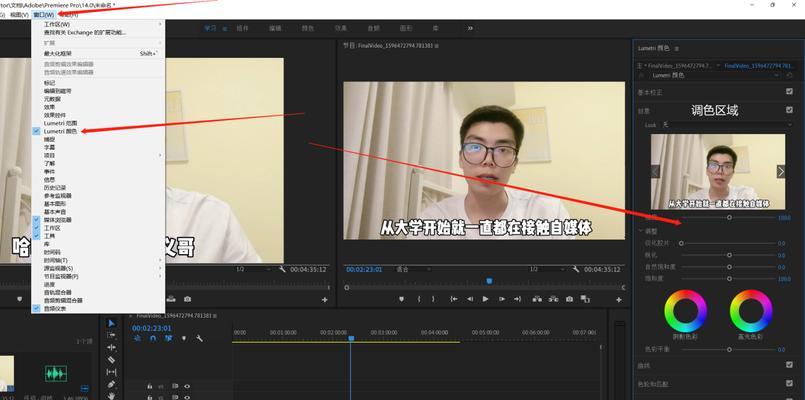The width and height of the screenshot is (805, 400).
Task: Select the Slip tool
Action: [111, 372]
